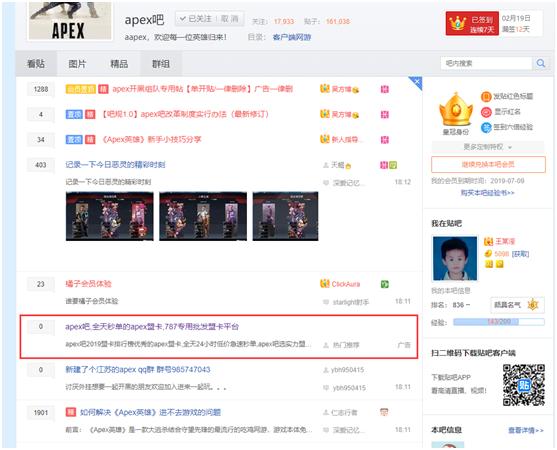
Task: Open post 橘子会员体验
Action: (88, 283)
